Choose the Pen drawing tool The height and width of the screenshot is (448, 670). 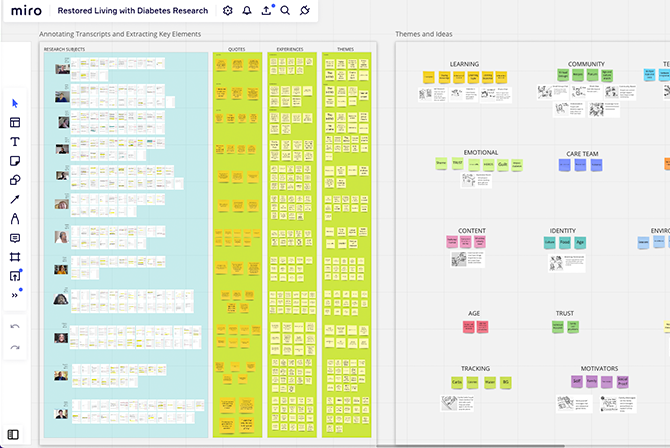[15, 218]
